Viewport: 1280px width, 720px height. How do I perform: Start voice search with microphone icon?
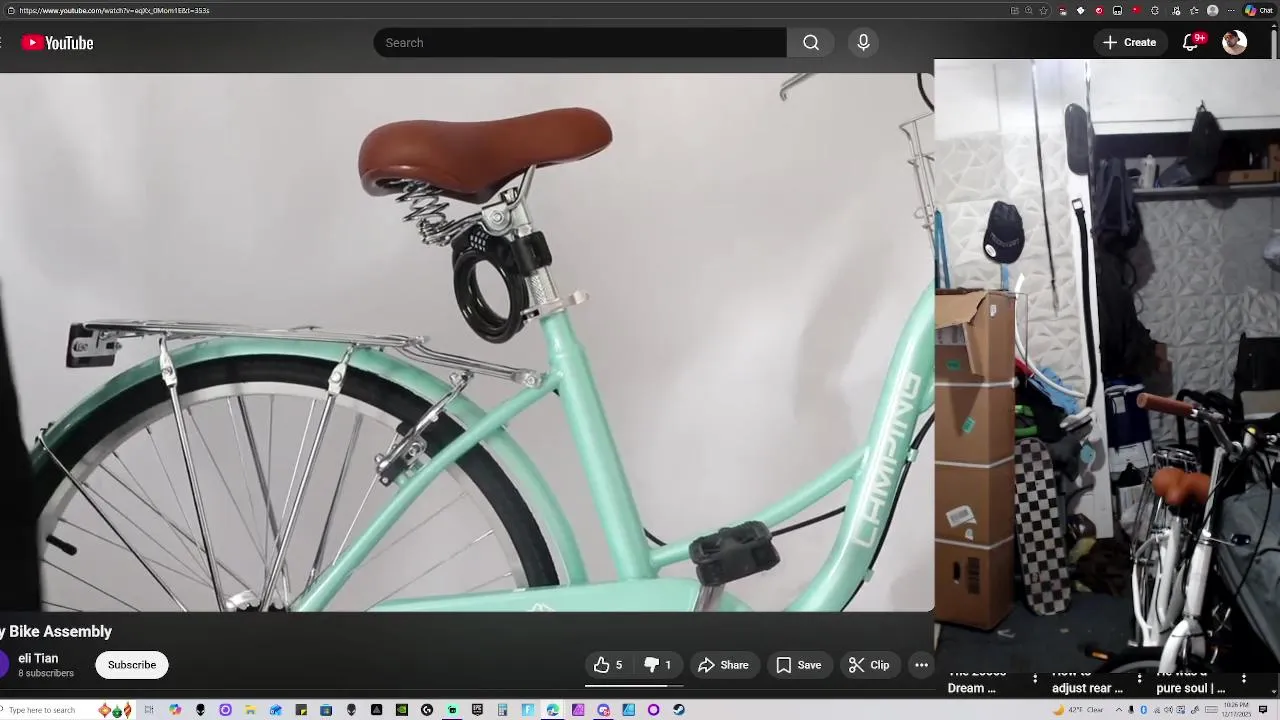pos(863,43)
